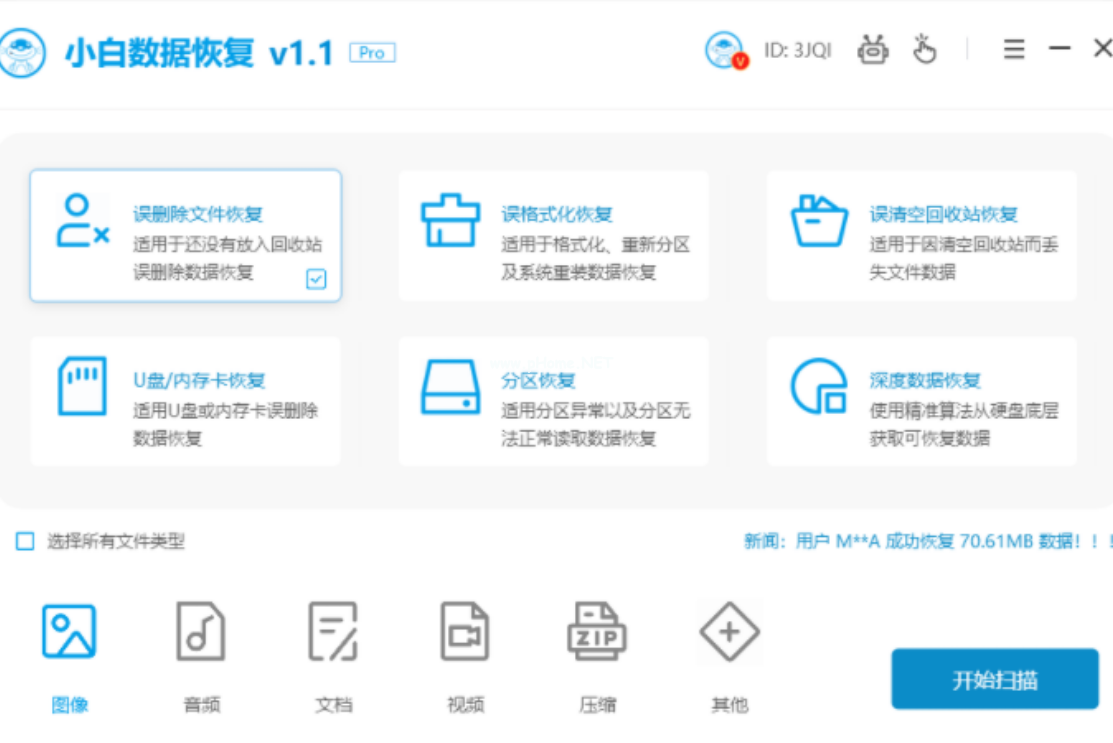This screenshot has width=1113, height=743.
Task: Open the hamburger menu
Action: point(1014,50)
